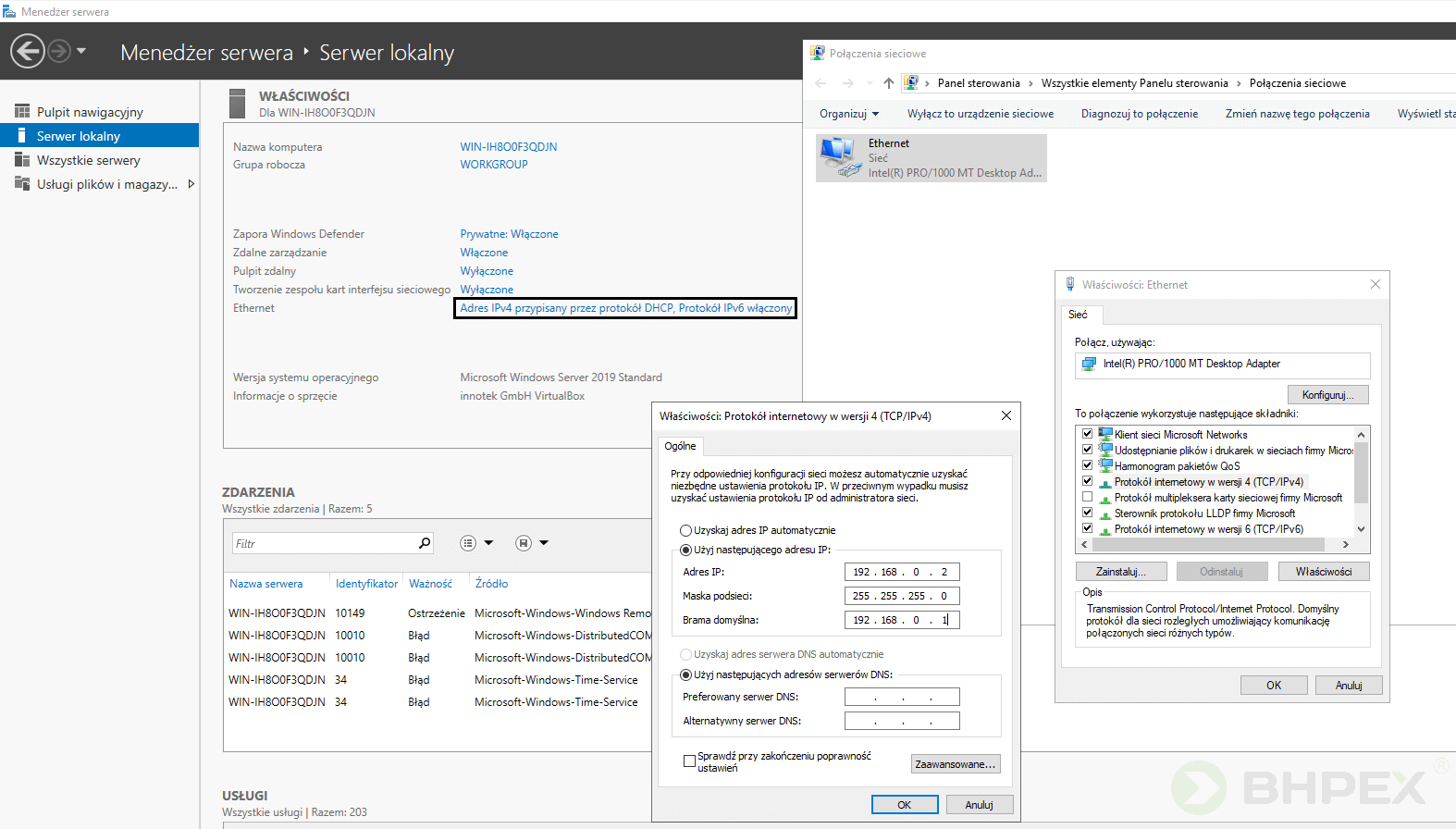Toggle Protokół internetowy w wersji 4 checkbox
The width and height of the screenshot is (1456, 829).
coord(1088,480)
